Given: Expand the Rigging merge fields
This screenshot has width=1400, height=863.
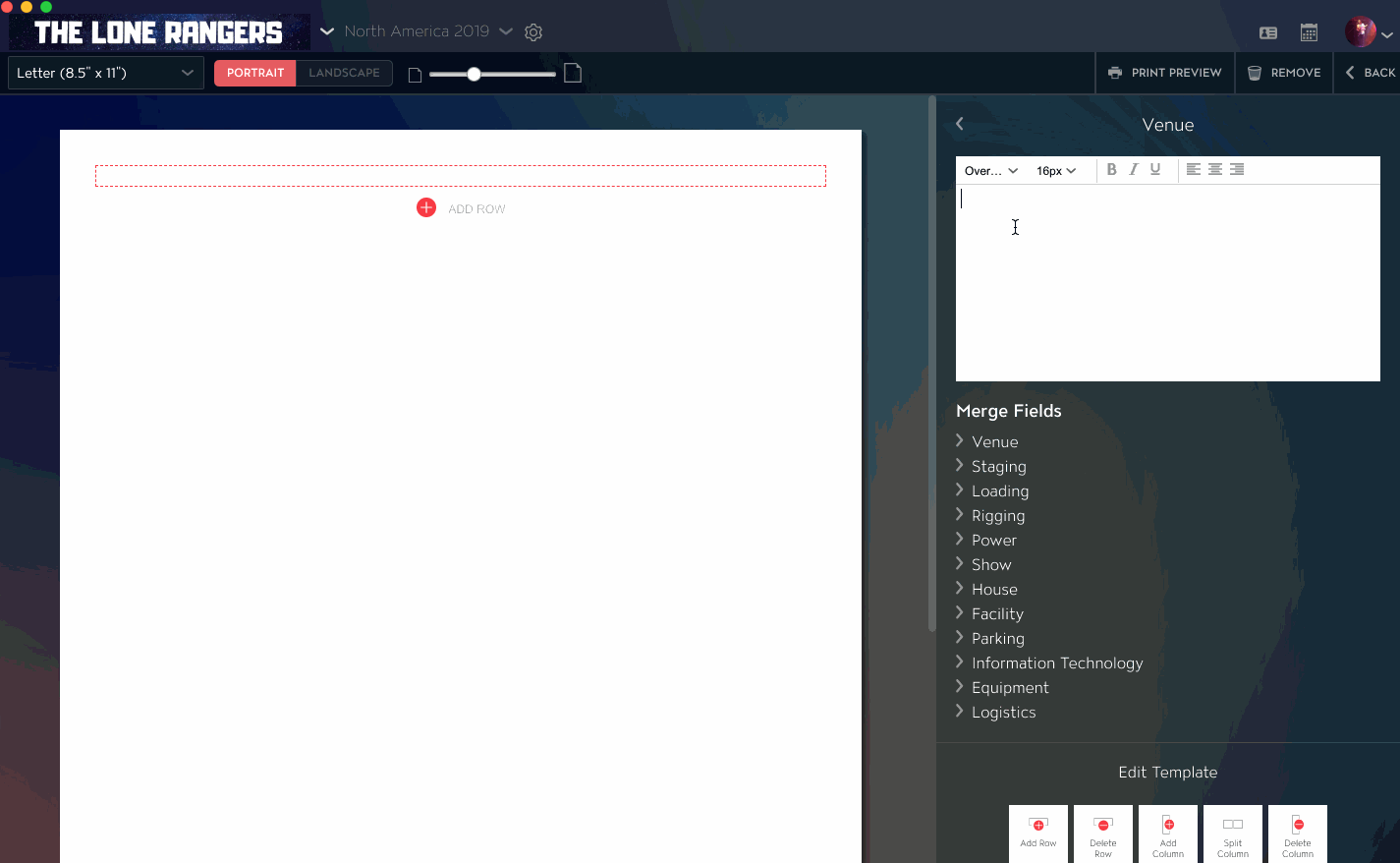Looking at the screenshot, I should (x=990, y=515).
